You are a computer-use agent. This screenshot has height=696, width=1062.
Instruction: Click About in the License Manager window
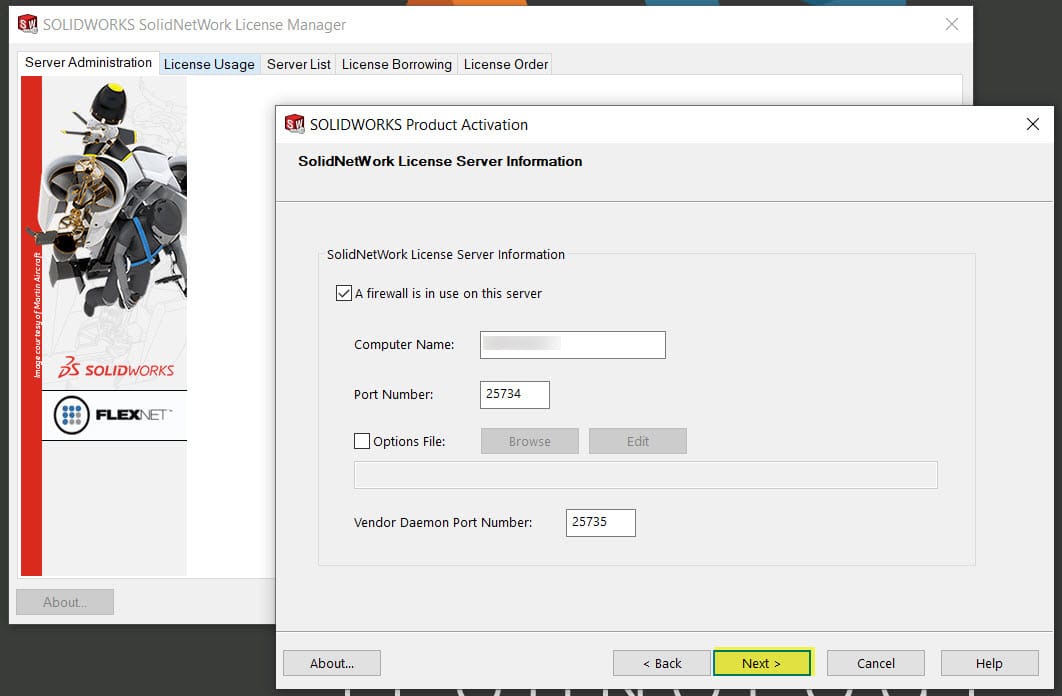point(65,602)
